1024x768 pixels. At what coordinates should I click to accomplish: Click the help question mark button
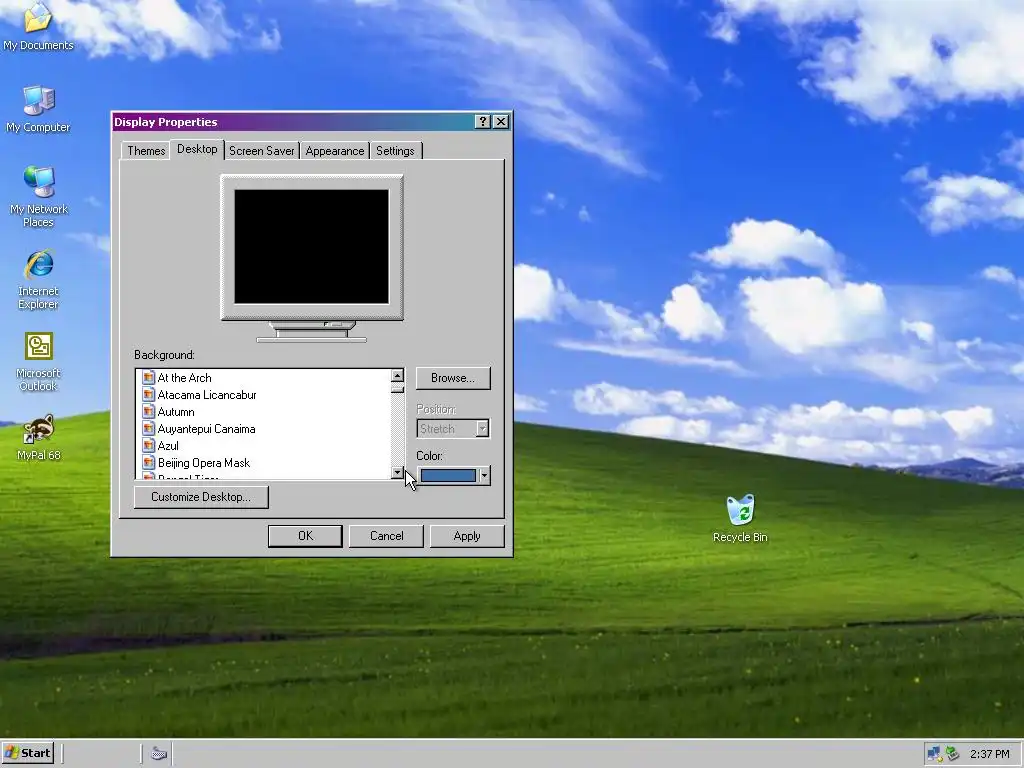[483, 121]
